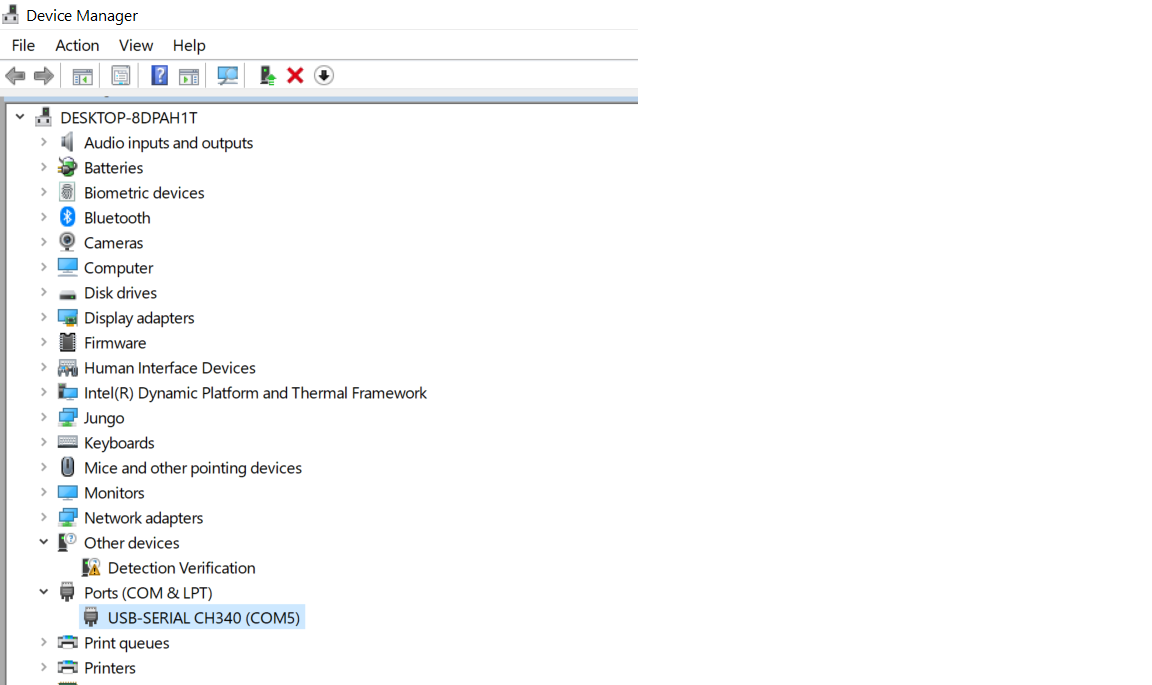
Task: Click Update device driver toolbar icon
Action: click(x=267, y=76)
